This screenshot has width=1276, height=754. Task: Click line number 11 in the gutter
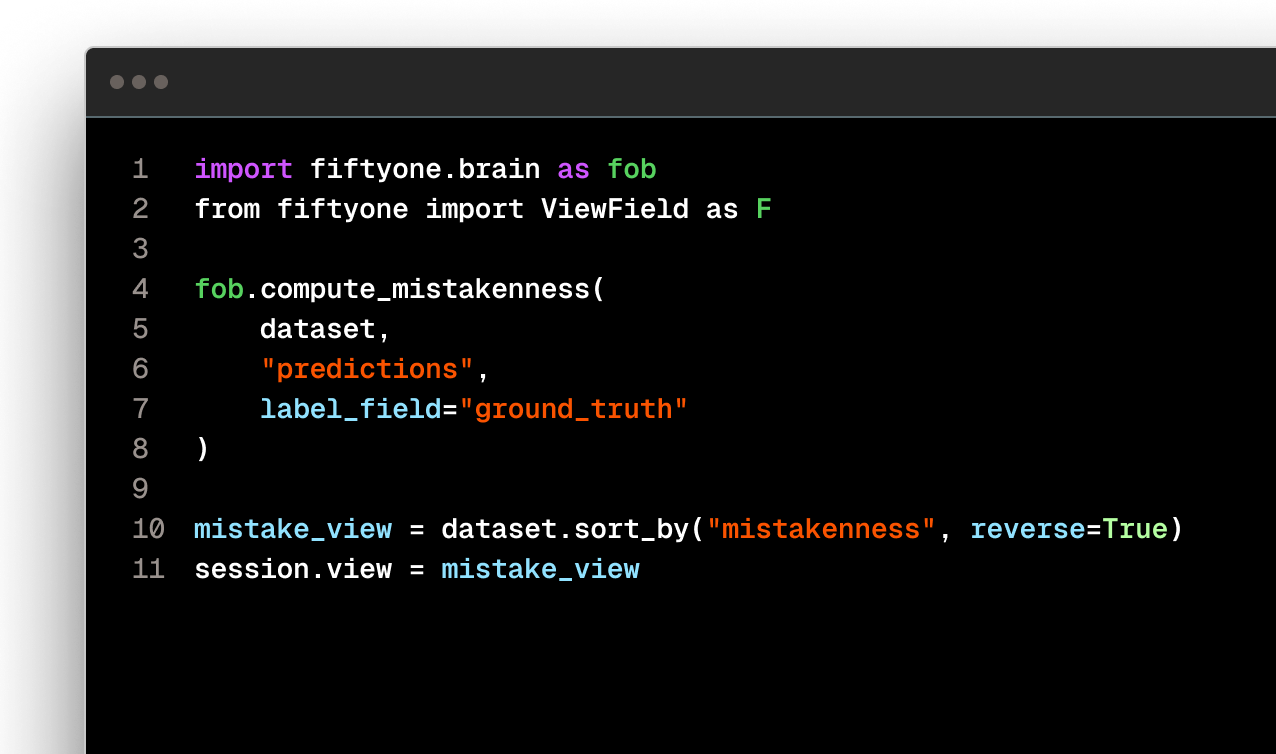tap(148, 570)
